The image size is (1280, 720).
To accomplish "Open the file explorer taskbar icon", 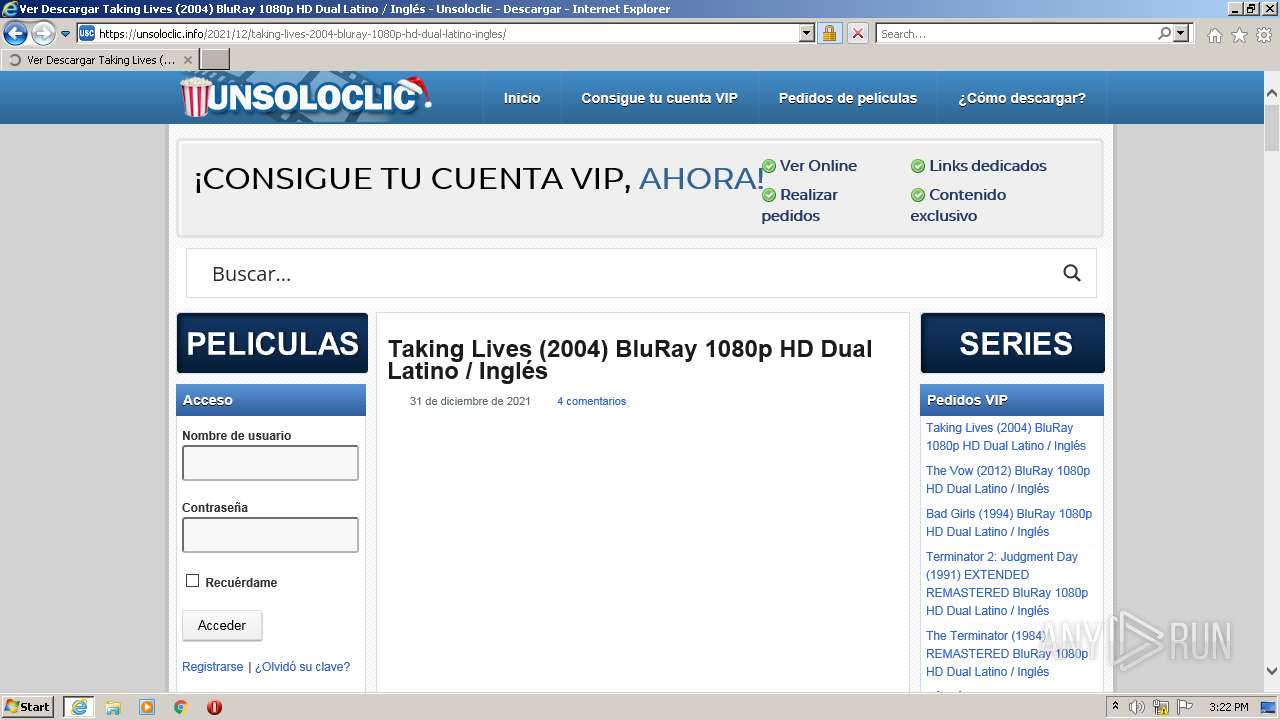I will [x=113, y=707].
